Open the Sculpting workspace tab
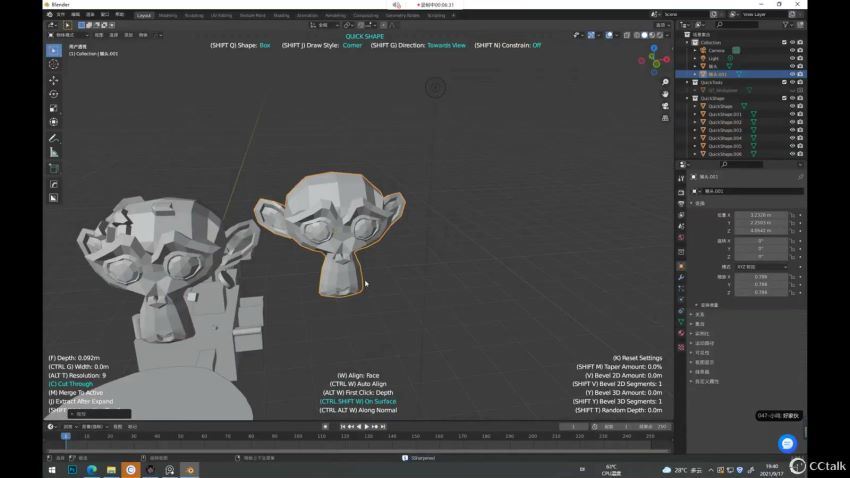This screenshot has width=850, height=478. point(194,16)
